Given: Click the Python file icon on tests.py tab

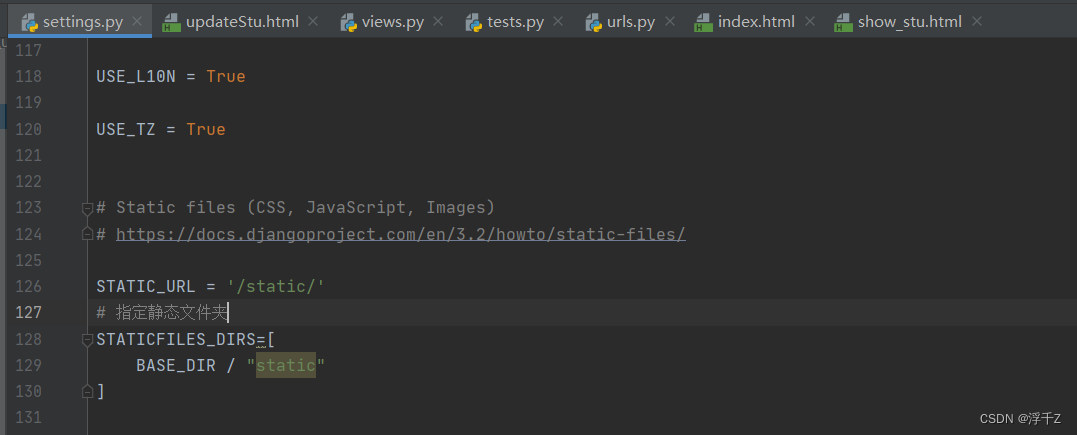Looking at the screenshot, I should pyautogui.click(x=473, y=23).
